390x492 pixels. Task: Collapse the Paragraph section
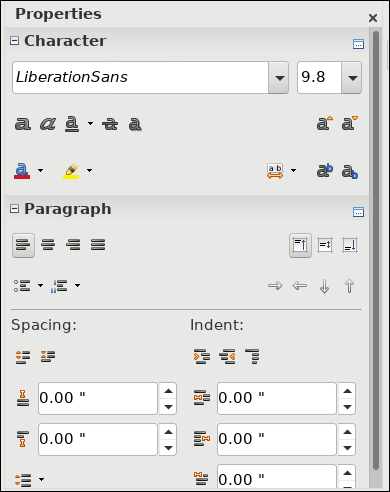pyautogui.click(x=14, y=209)
